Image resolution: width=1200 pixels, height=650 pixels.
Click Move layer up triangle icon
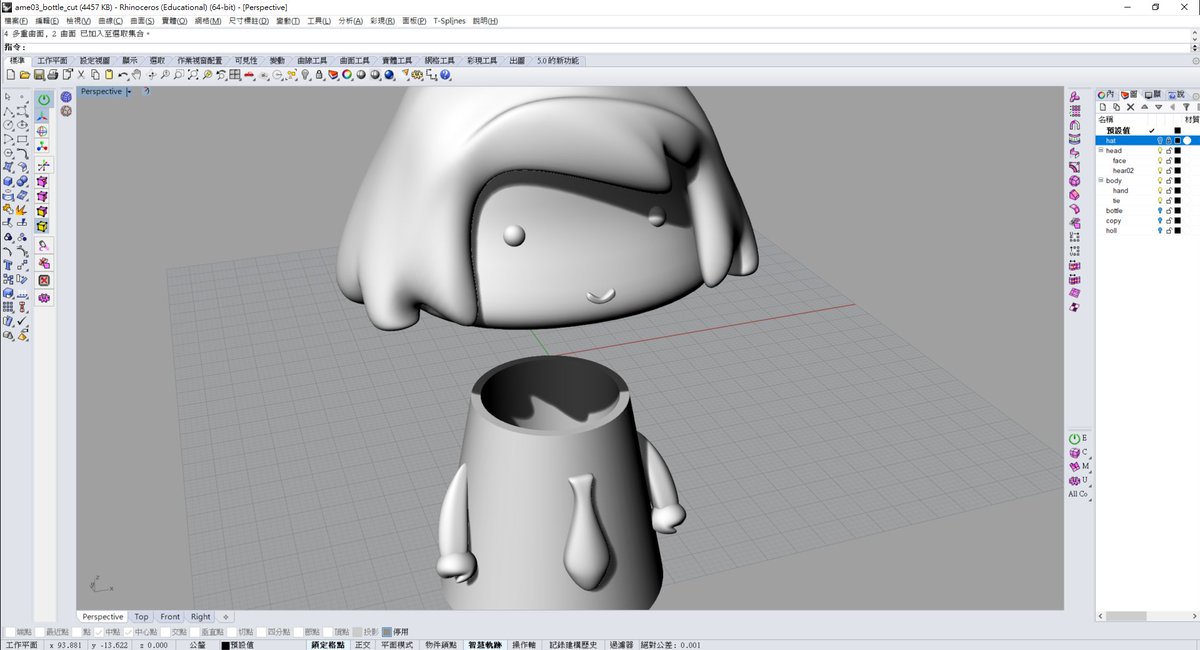pyautogui.click(x=1145, y=107)
